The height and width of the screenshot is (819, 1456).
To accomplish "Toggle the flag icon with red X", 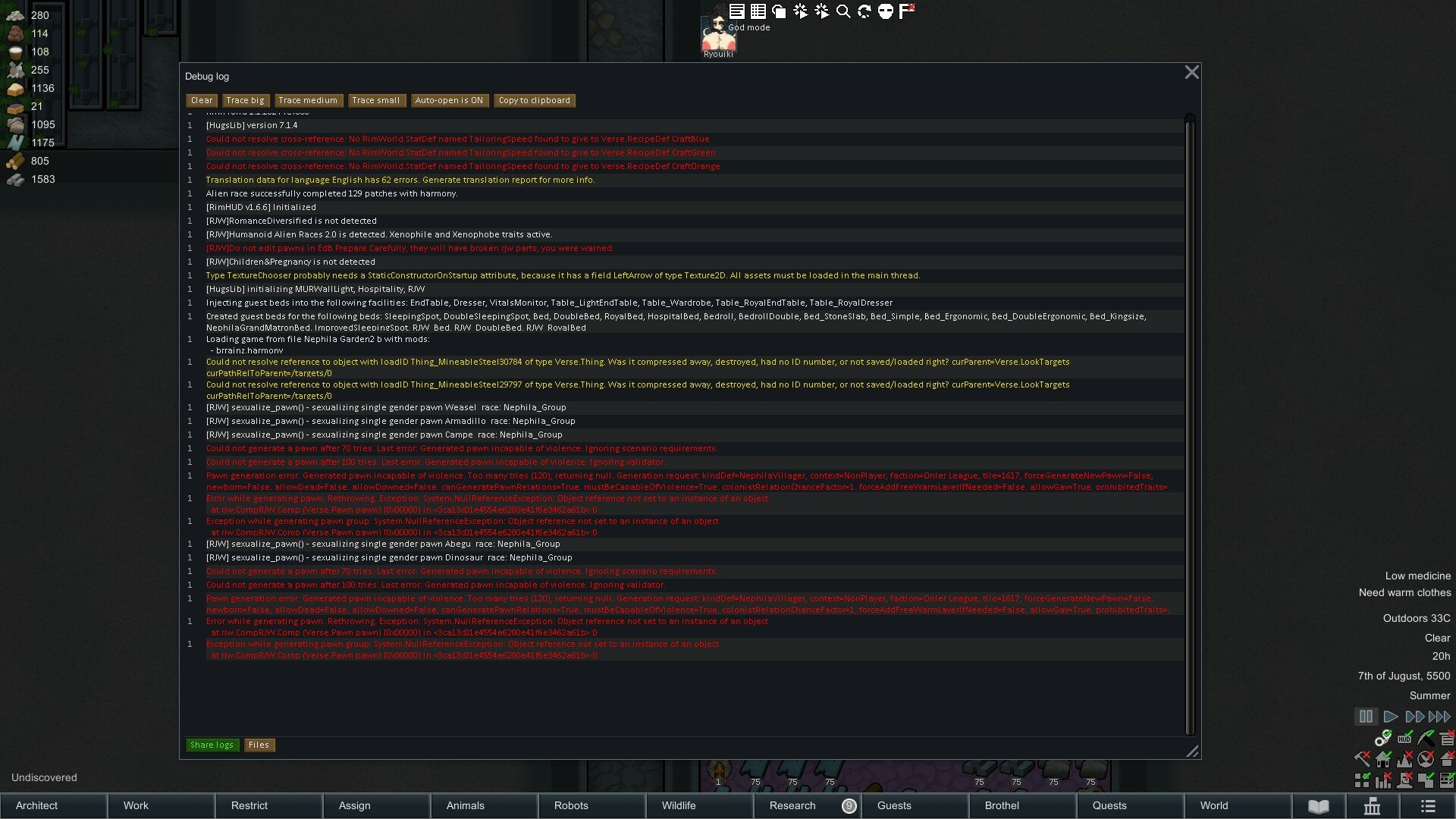I will pos(906,11).
